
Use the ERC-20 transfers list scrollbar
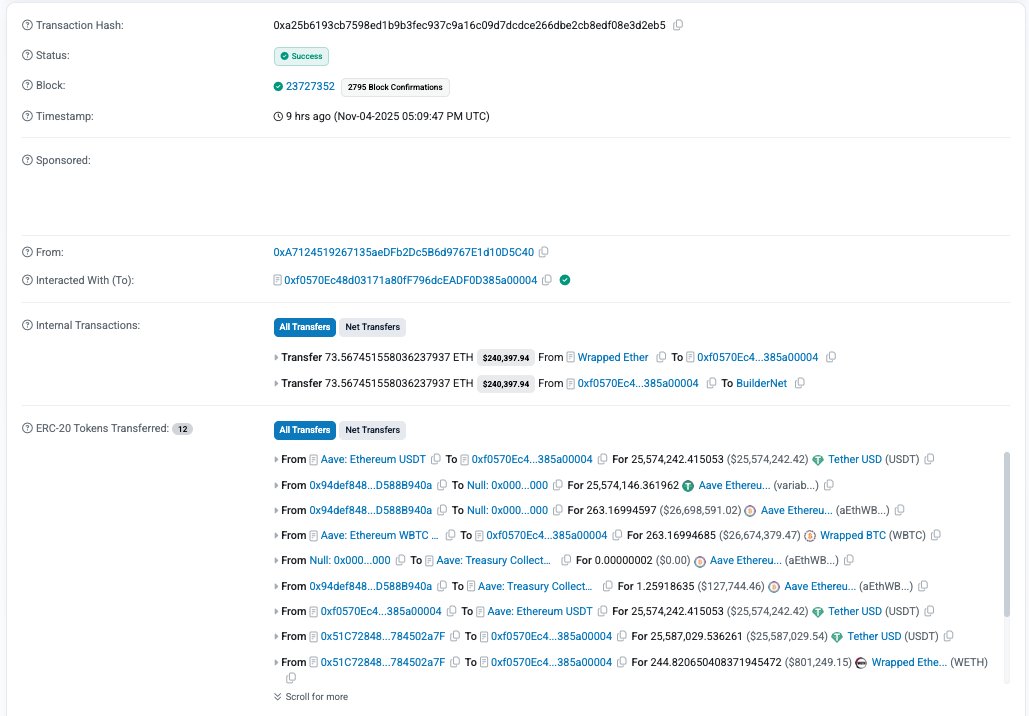click(x=1007, y=534)
